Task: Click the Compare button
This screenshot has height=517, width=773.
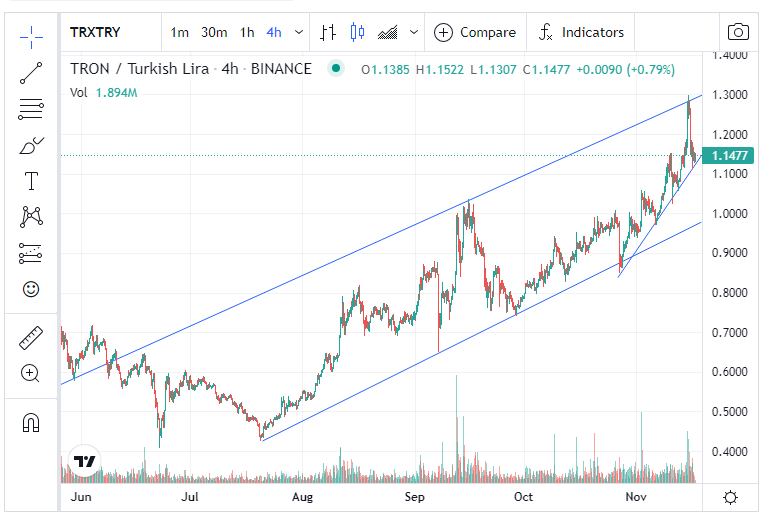Action: [475, 33]
